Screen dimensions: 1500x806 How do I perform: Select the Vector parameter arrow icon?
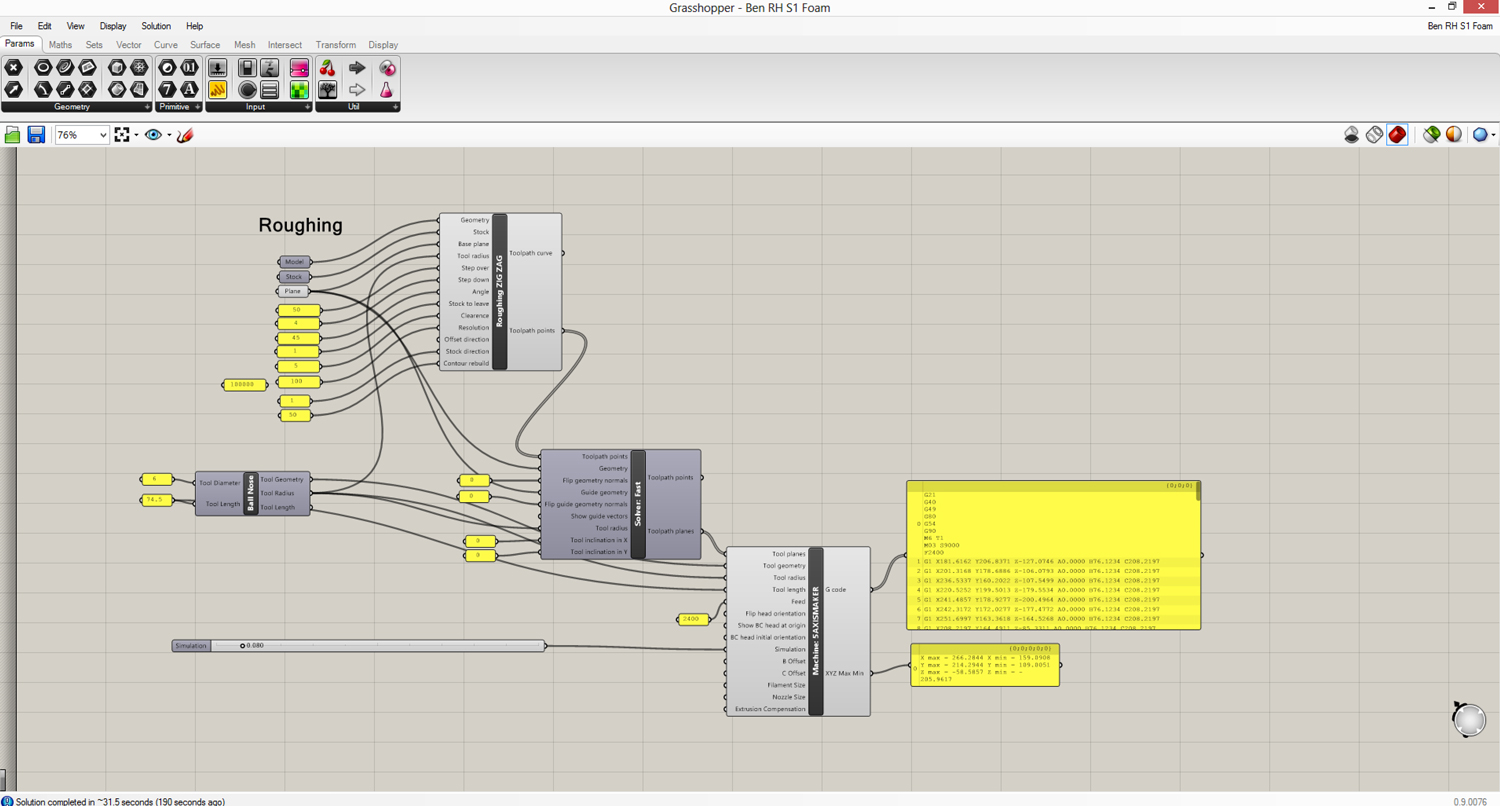13,89
